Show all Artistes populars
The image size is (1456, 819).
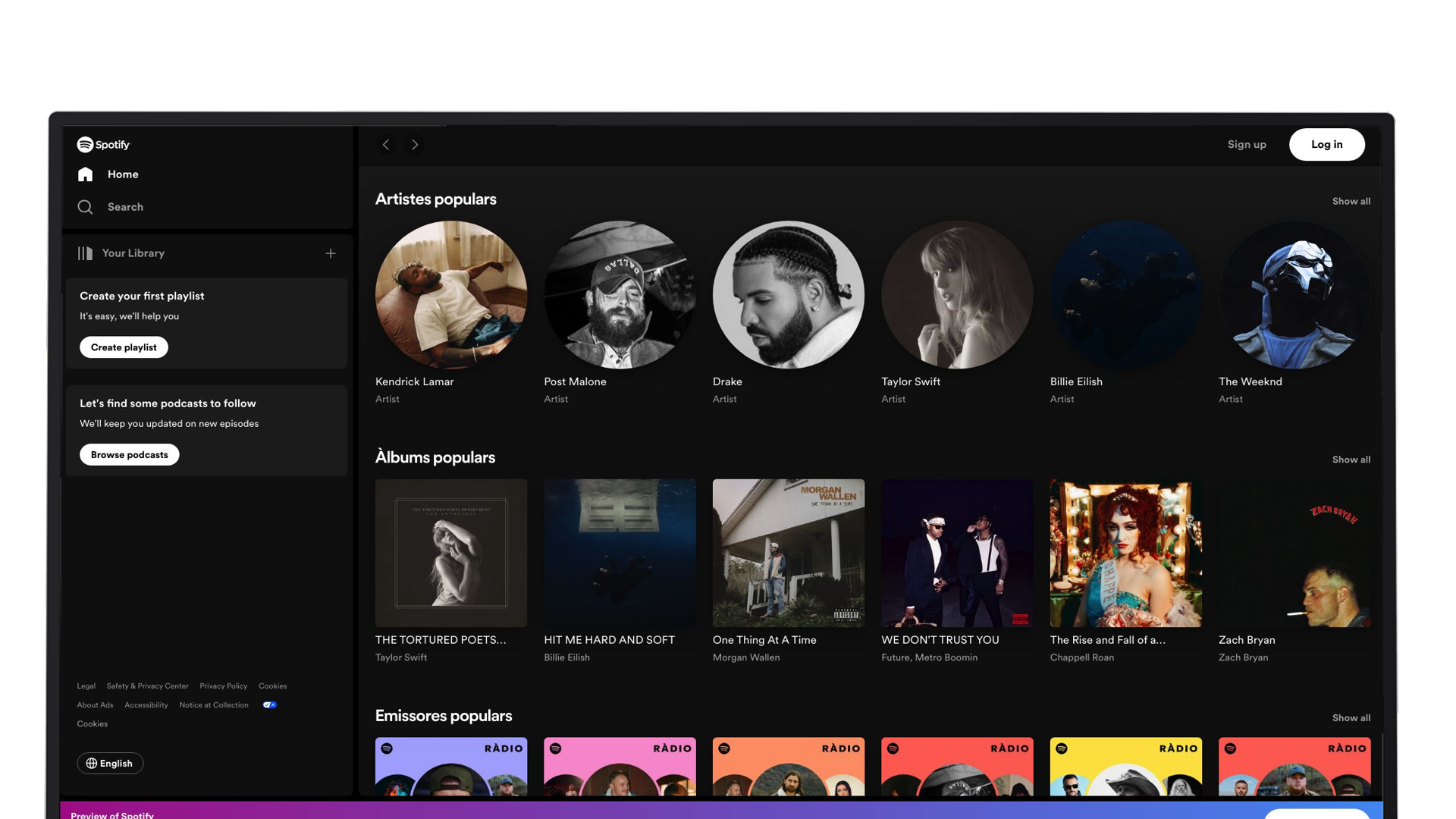pos(1351,202)
